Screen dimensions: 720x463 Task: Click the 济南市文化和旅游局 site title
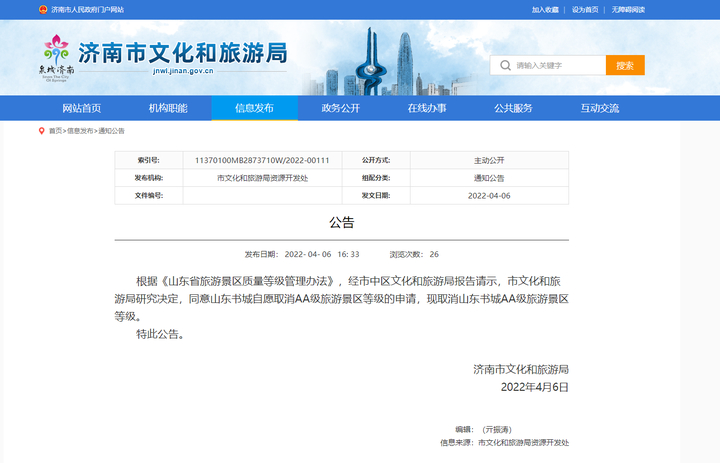[x=182, y=52]
